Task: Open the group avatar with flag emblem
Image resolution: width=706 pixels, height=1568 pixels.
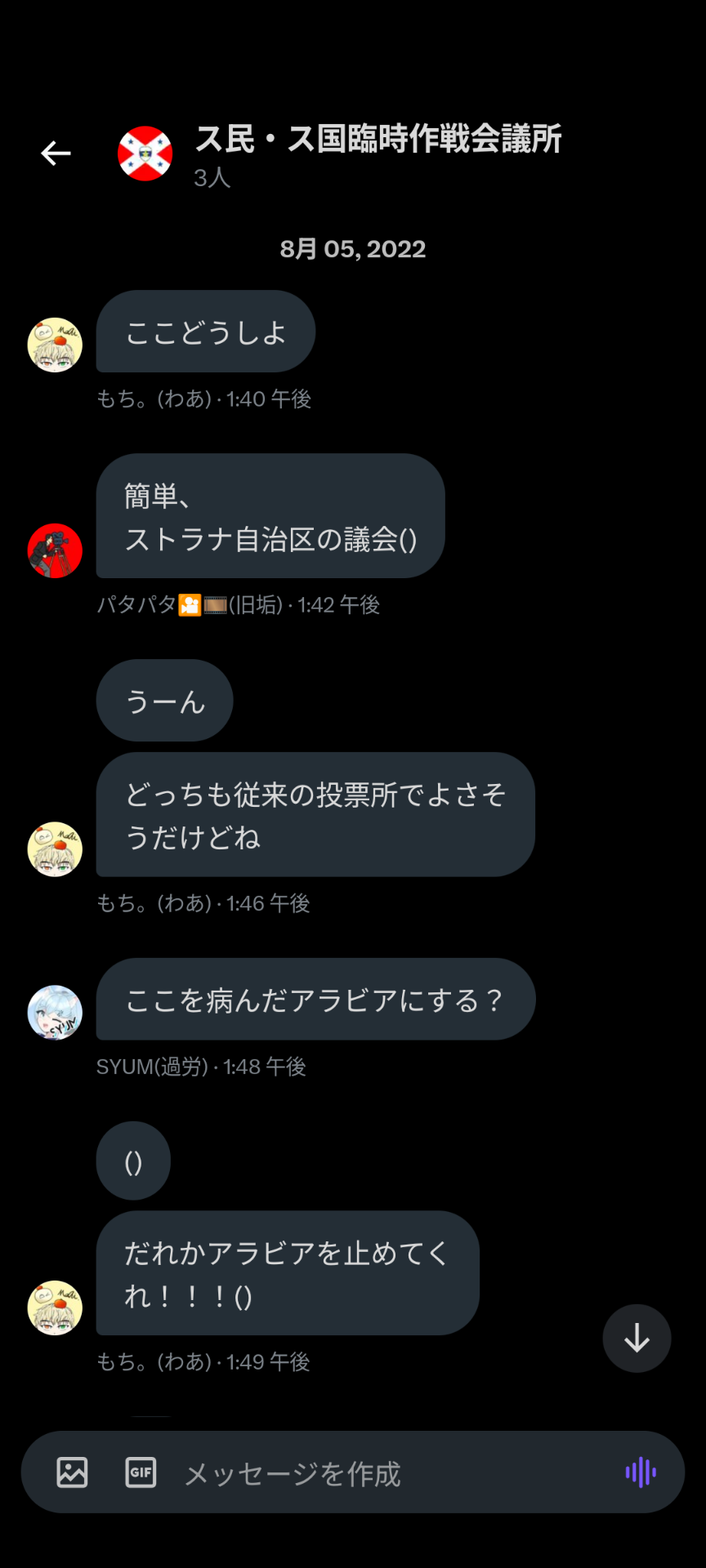Action: tap(145, 154)
